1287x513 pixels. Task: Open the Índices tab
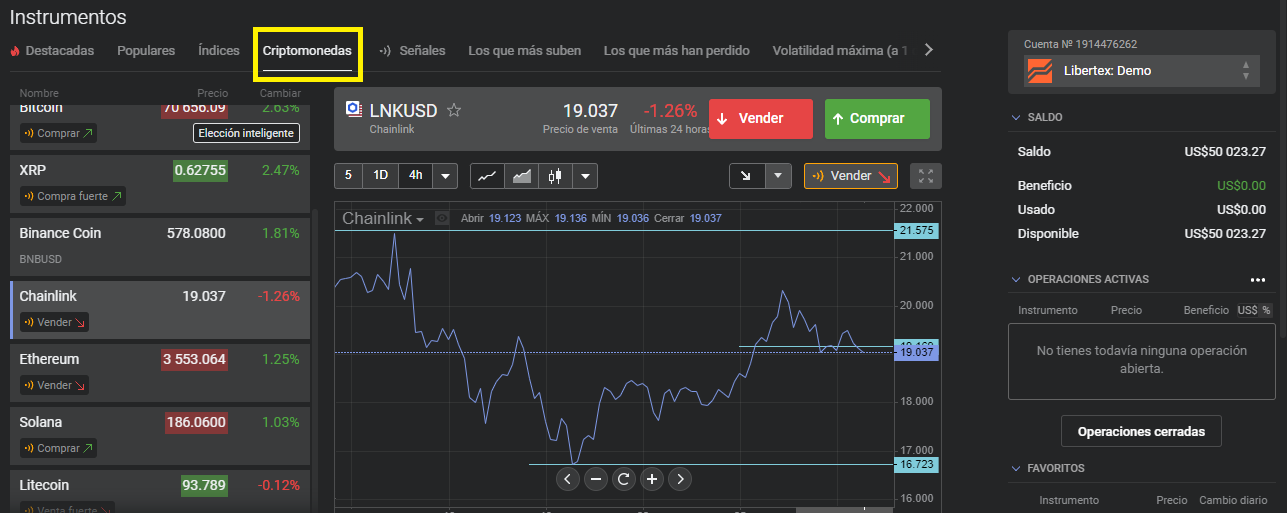click(x=219, y=51)
